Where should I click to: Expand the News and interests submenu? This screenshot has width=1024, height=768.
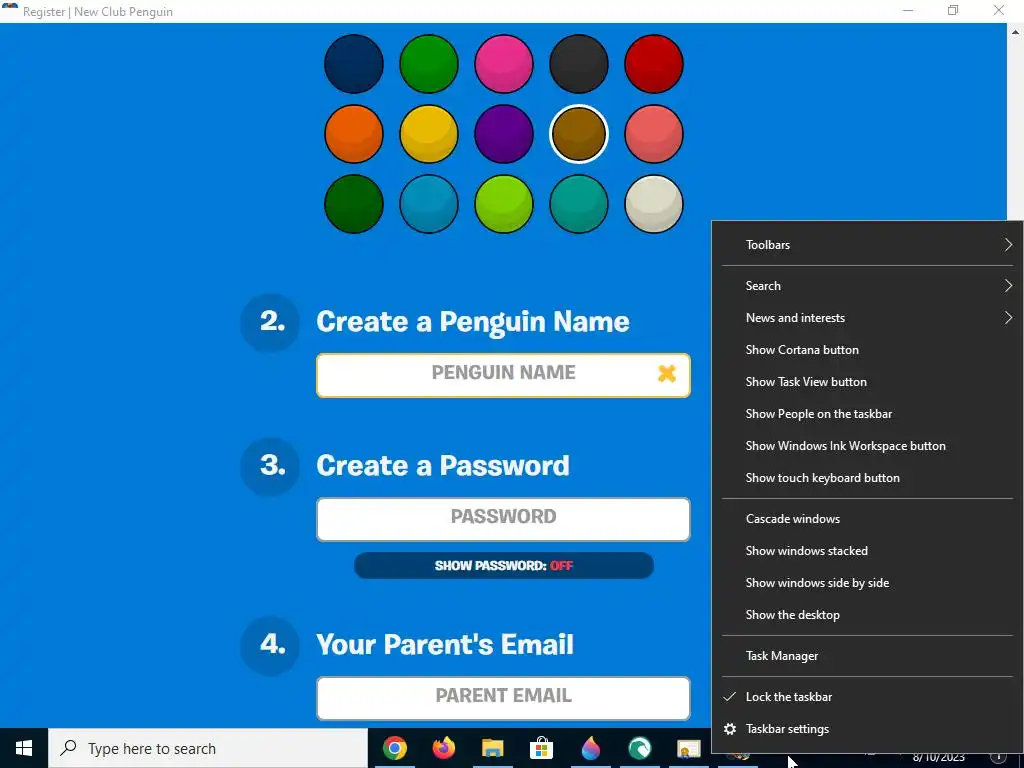click(x=867, y=318)
